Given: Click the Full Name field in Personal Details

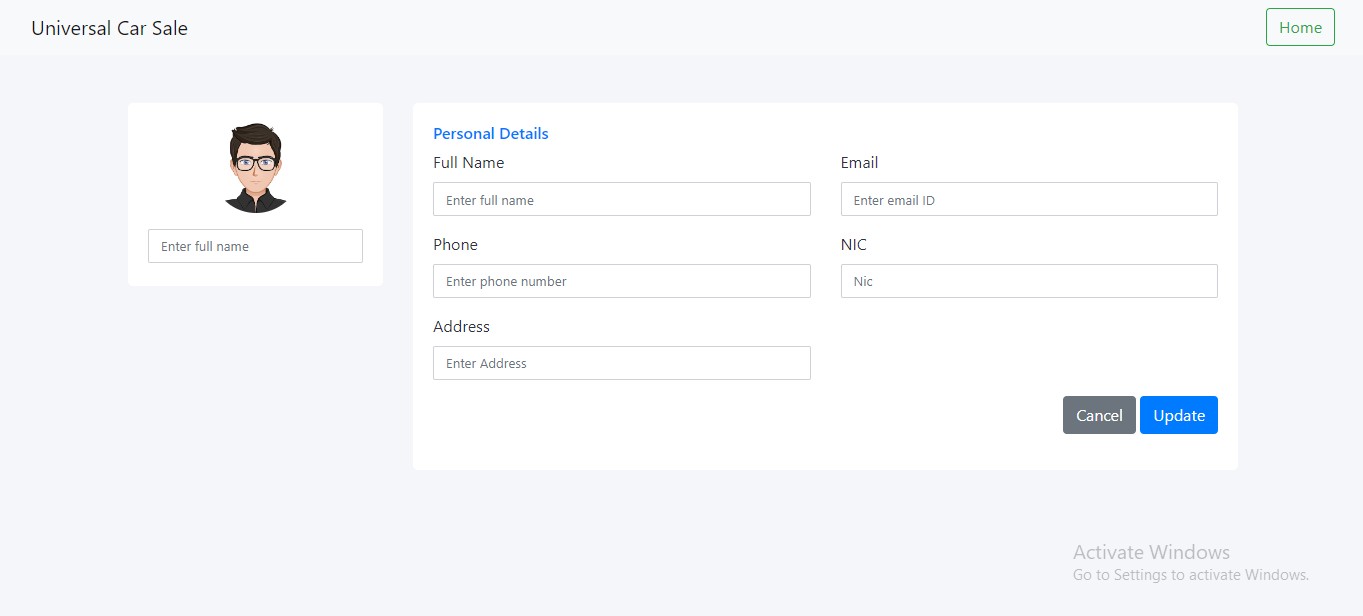Looking at the screenshot, I should tap(621, 199).
